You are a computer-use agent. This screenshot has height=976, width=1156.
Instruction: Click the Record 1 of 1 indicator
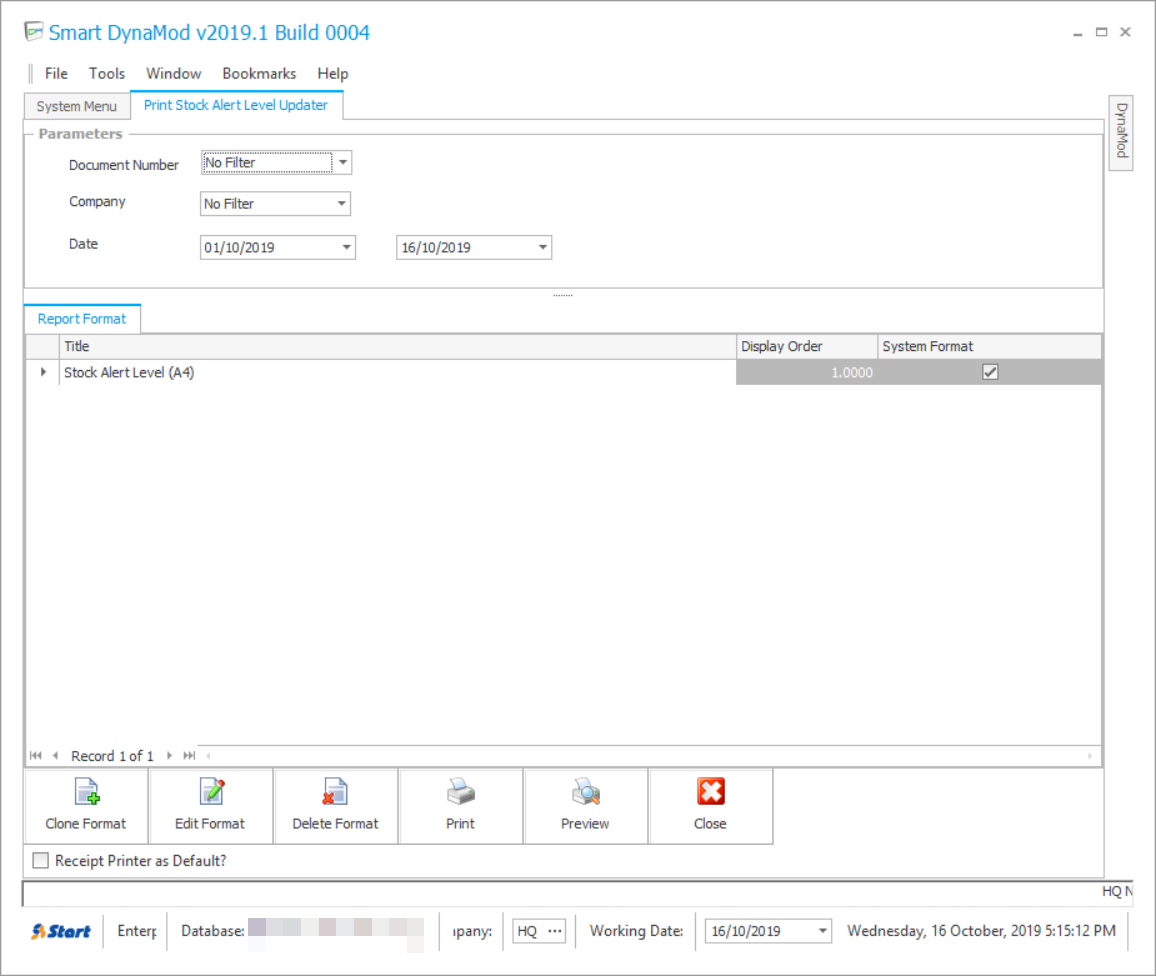pos(112,756)
